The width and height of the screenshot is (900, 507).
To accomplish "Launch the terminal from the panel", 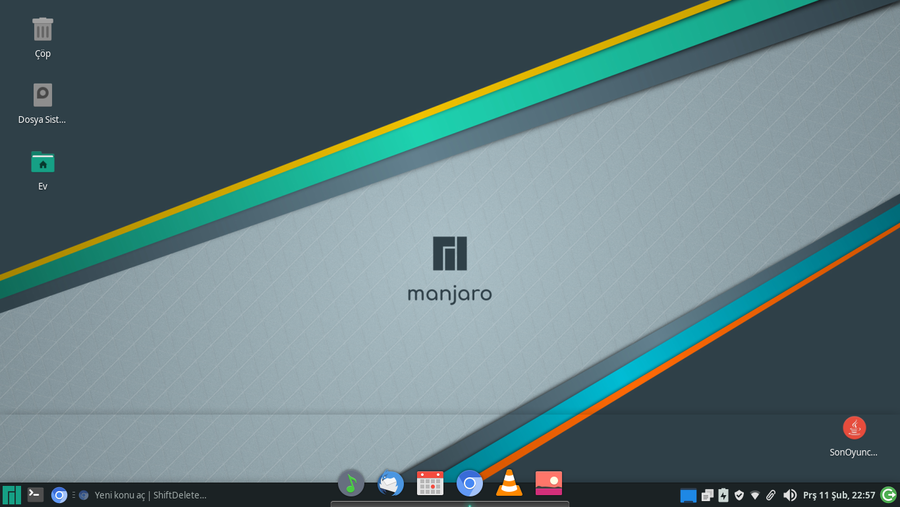I will [35, 494].
